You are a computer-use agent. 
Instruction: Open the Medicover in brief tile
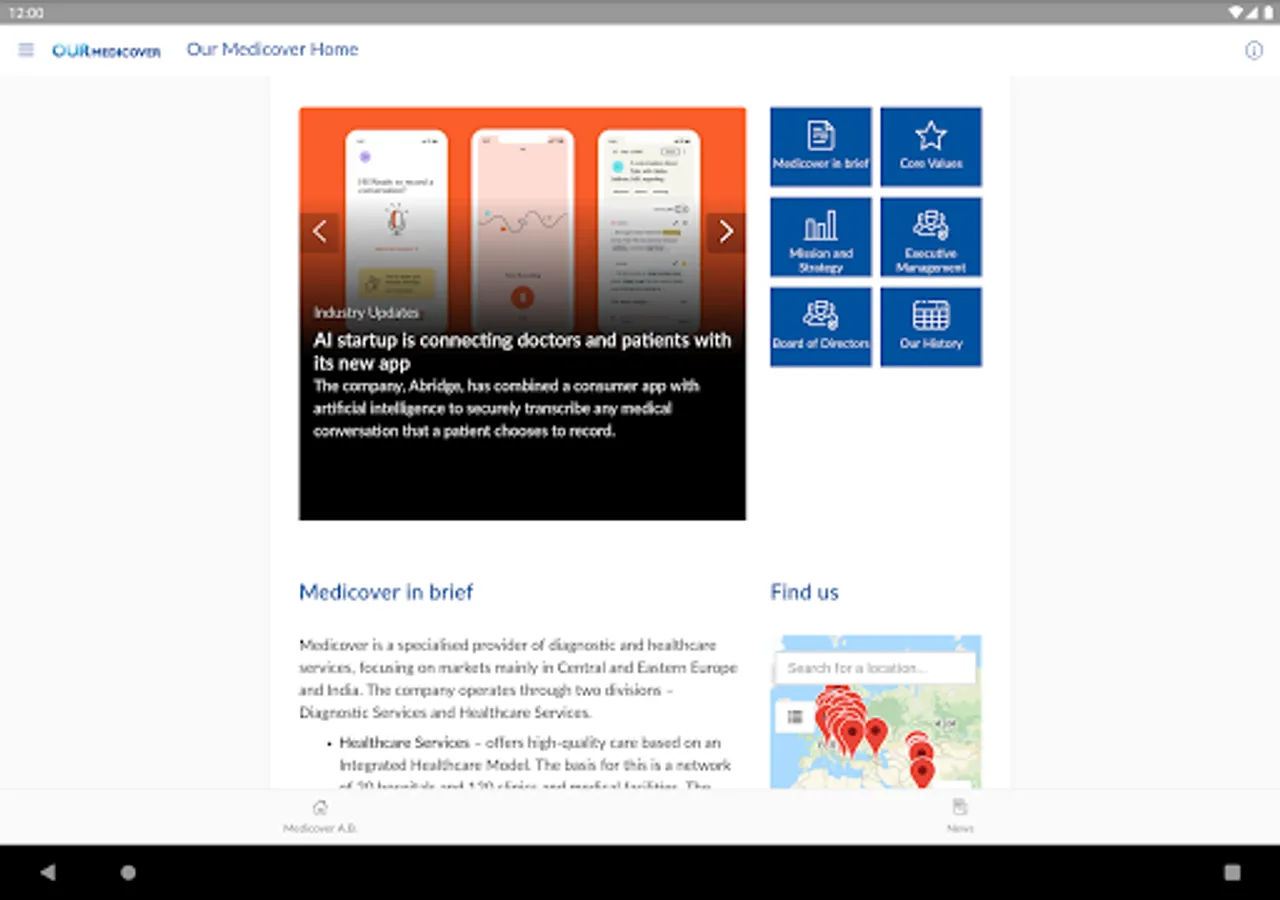[x=821, y=146]
